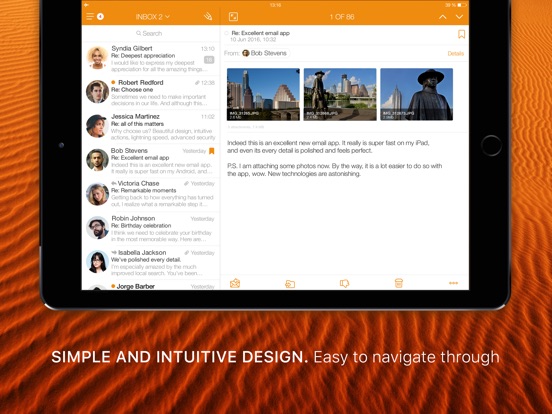552x414 pixels.
Task: Open Jorge Barber's email
Action: pyautogui.click(x=151, y=286)
